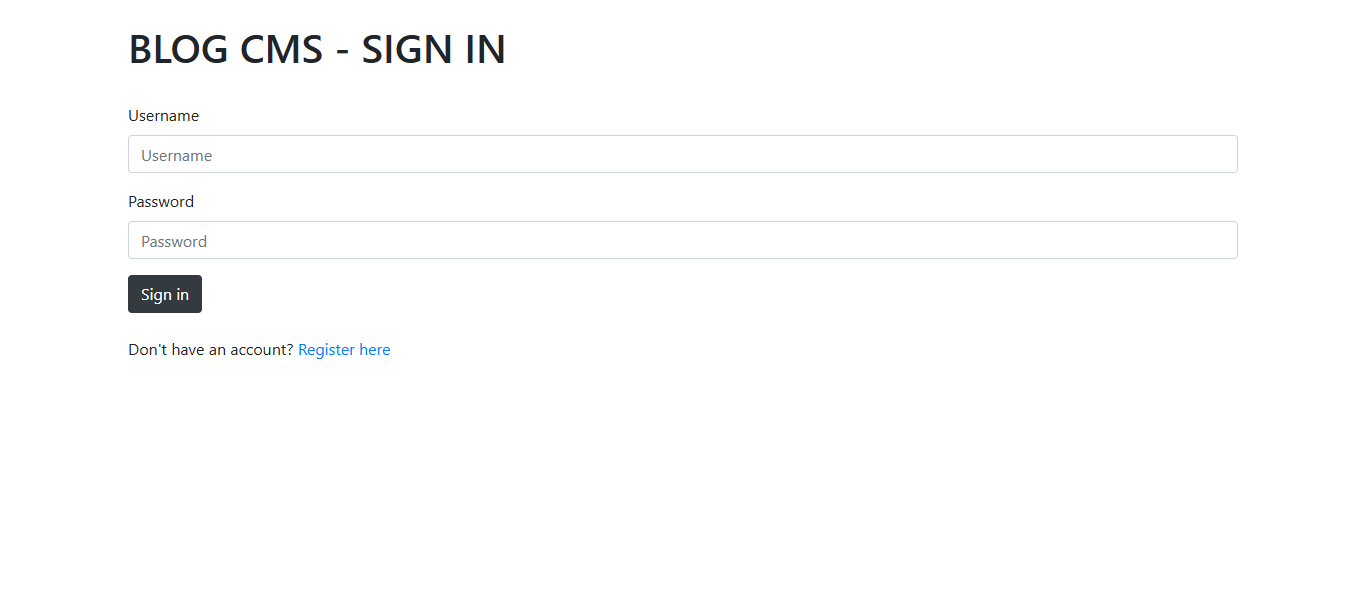
Task: Click the Don't have an account text
Action: pos(210,349)
